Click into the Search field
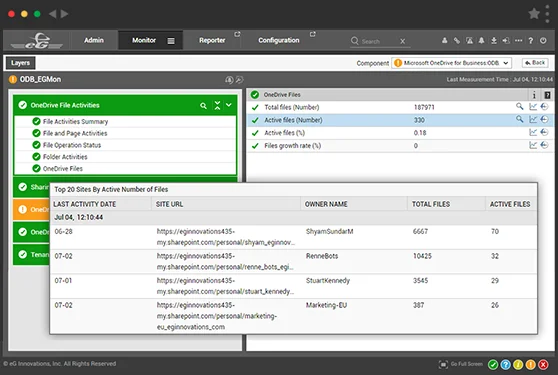The image size is (558, 375). (379, 41)
